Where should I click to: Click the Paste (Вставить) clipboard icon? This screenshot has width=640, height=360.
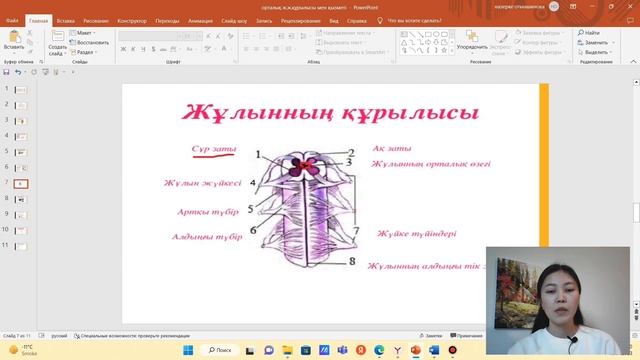pos(14,37)
